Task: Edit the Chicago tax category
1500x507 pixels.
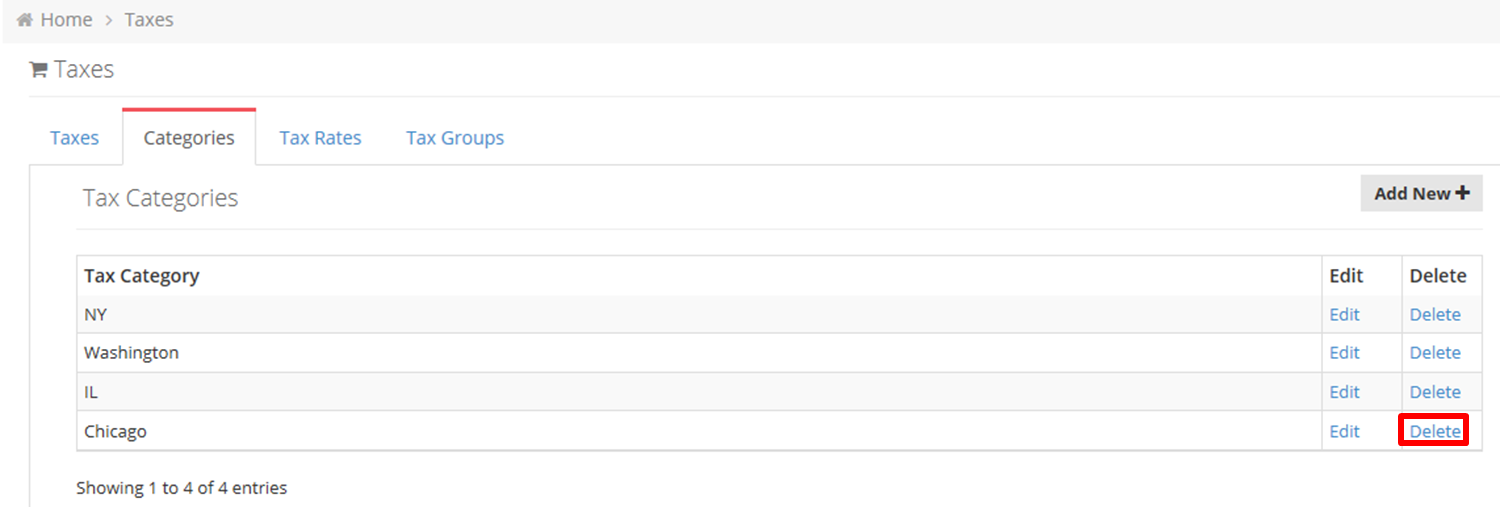Action: [1344, 431]
